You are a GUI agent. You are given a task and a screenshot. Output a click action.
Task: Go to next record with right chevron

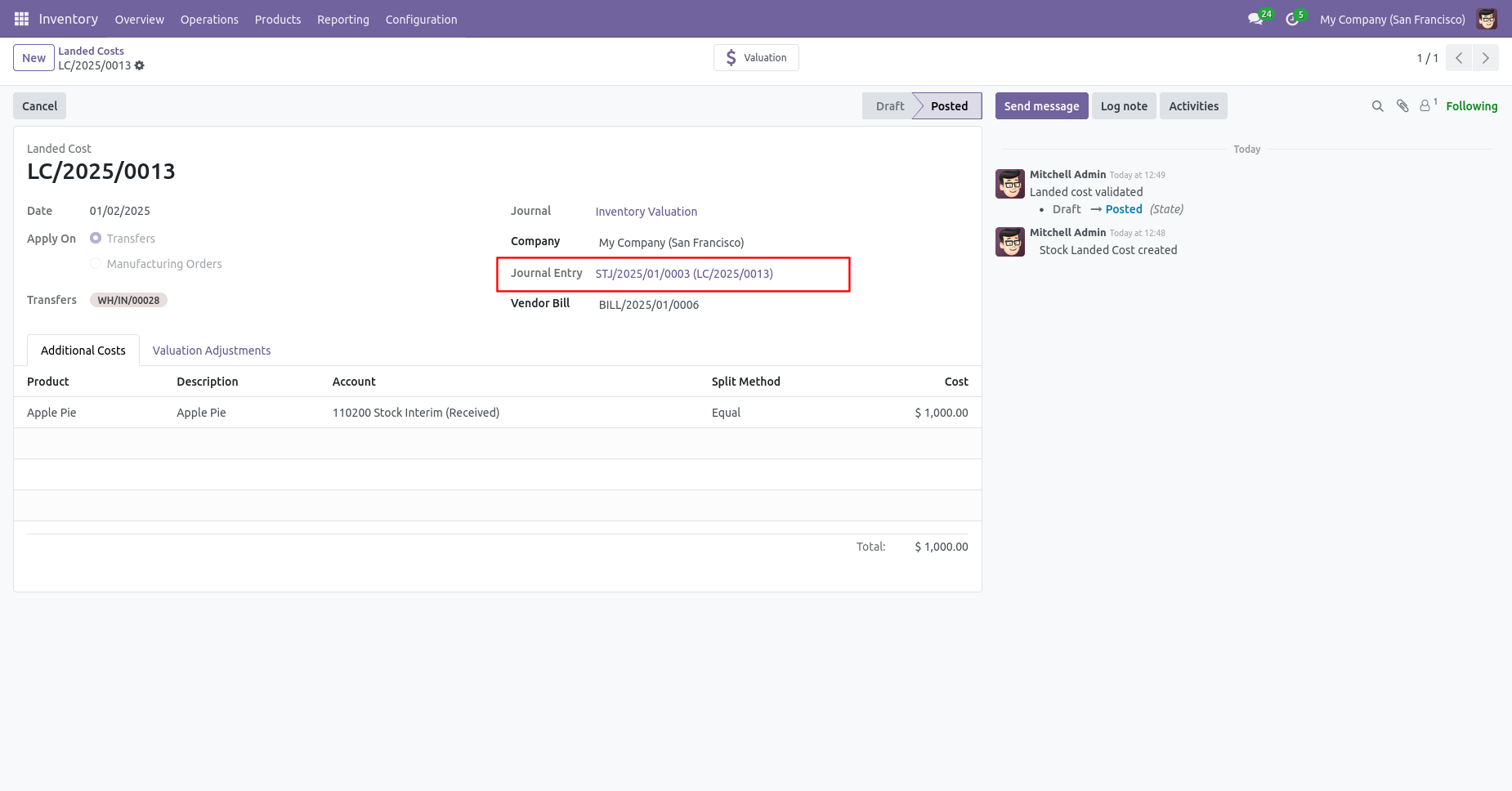[1486, 58]
